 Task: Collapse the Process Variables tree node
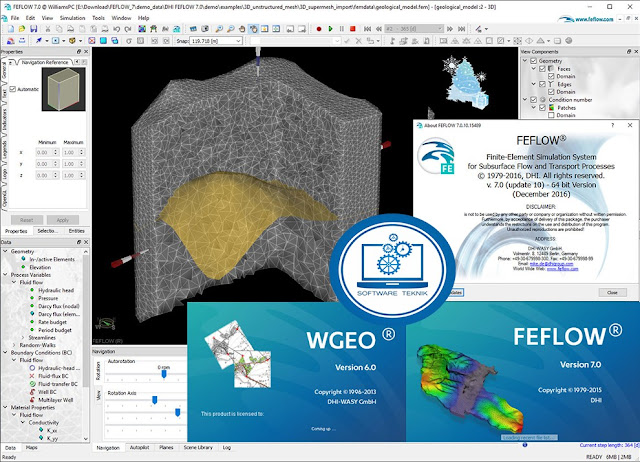click(x=5, y=275)
